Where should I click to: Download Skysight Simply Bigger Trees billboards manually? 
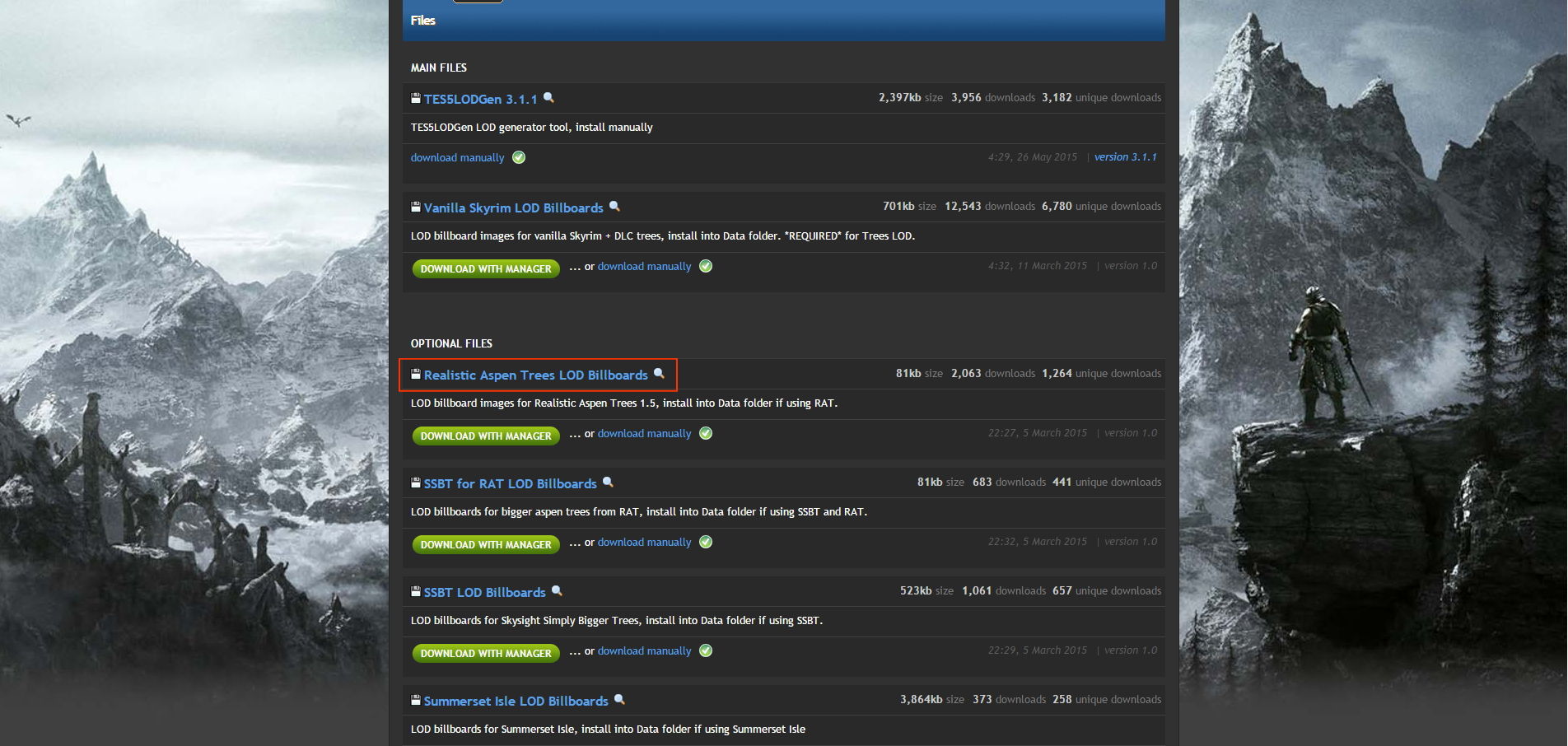tap(645, 650)
